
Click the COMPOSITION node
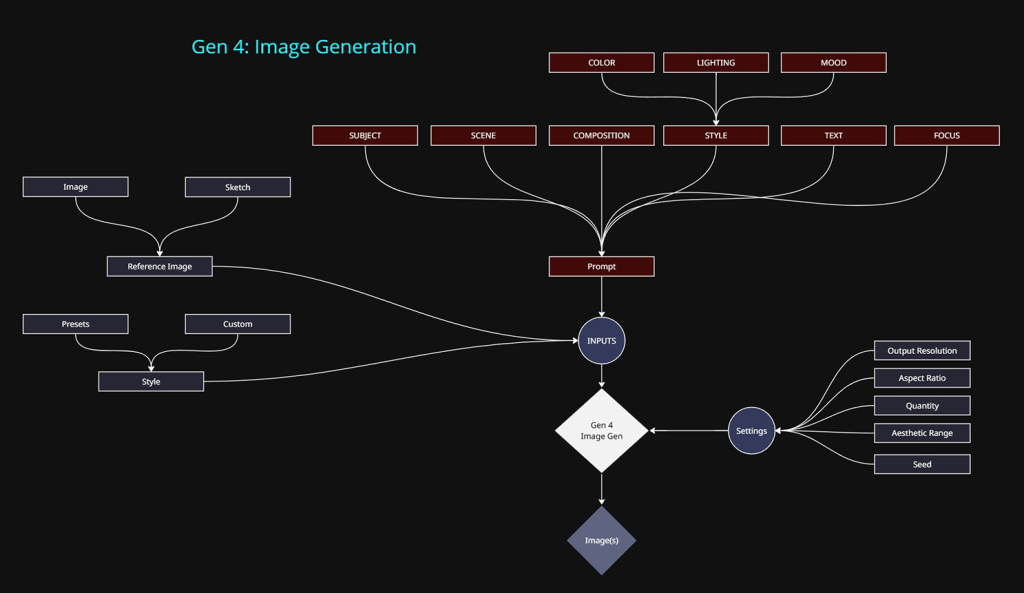point(601,136)
